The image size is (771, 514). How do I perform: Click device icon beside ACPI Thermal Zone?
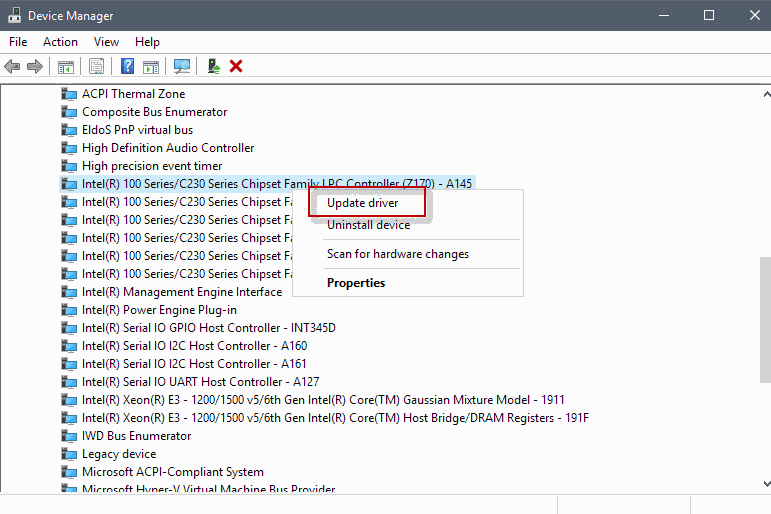pyautogui.click(x=69, y=94)
